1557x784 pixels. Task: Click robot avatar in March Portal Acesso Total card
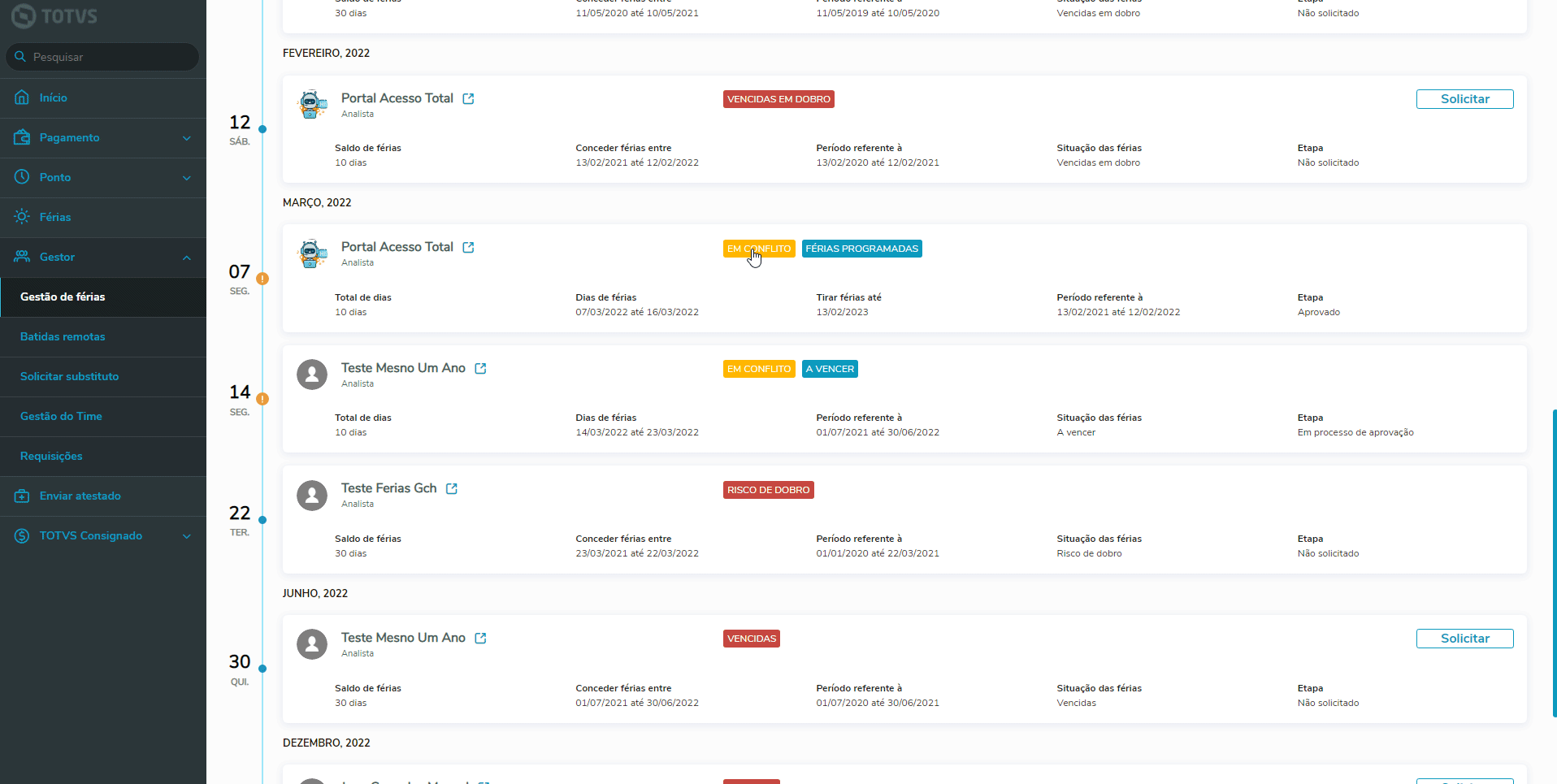point(312,253)
